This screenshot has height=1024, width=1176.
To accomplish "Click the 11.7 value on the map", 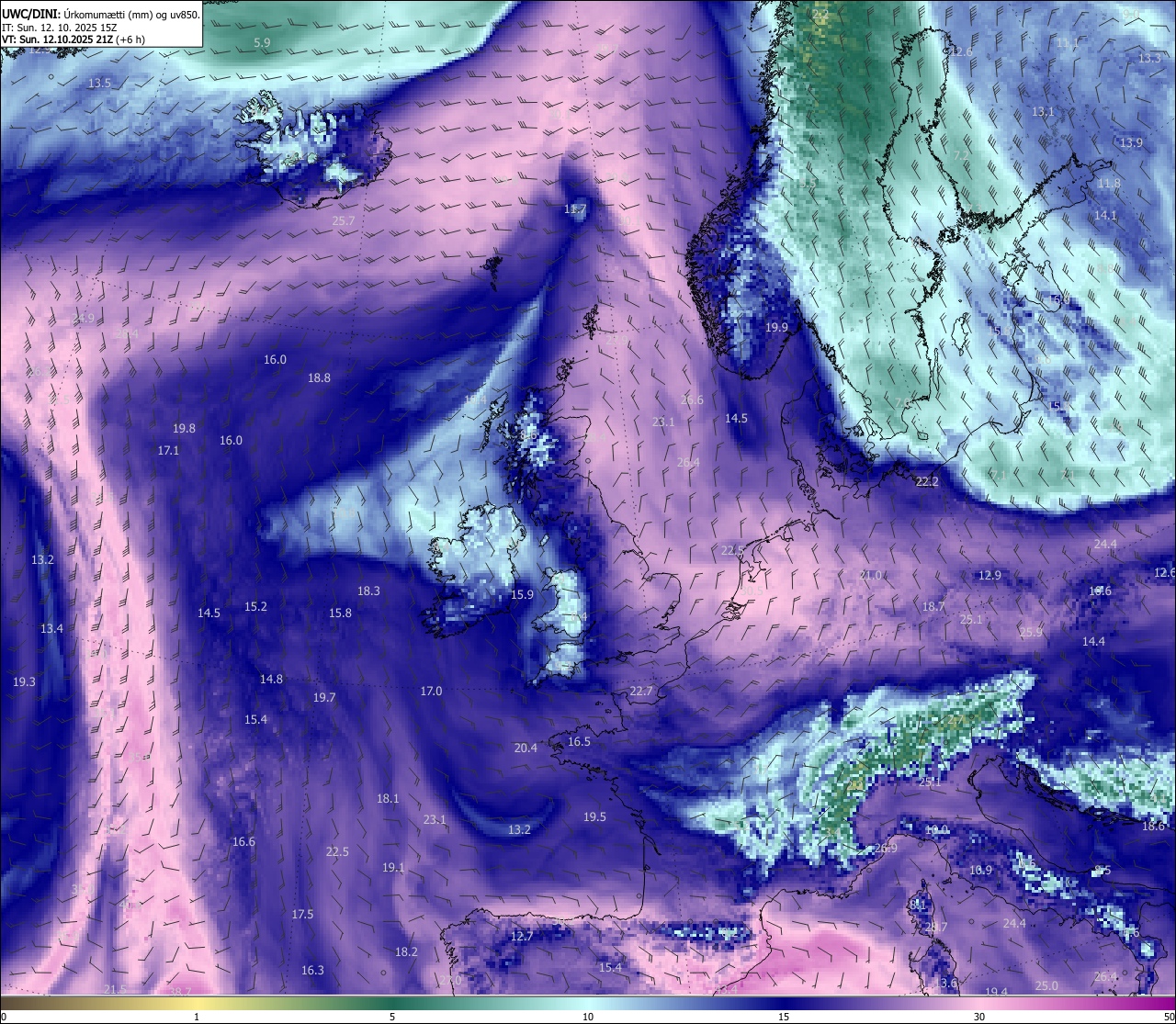I will (x=575, y=209).
